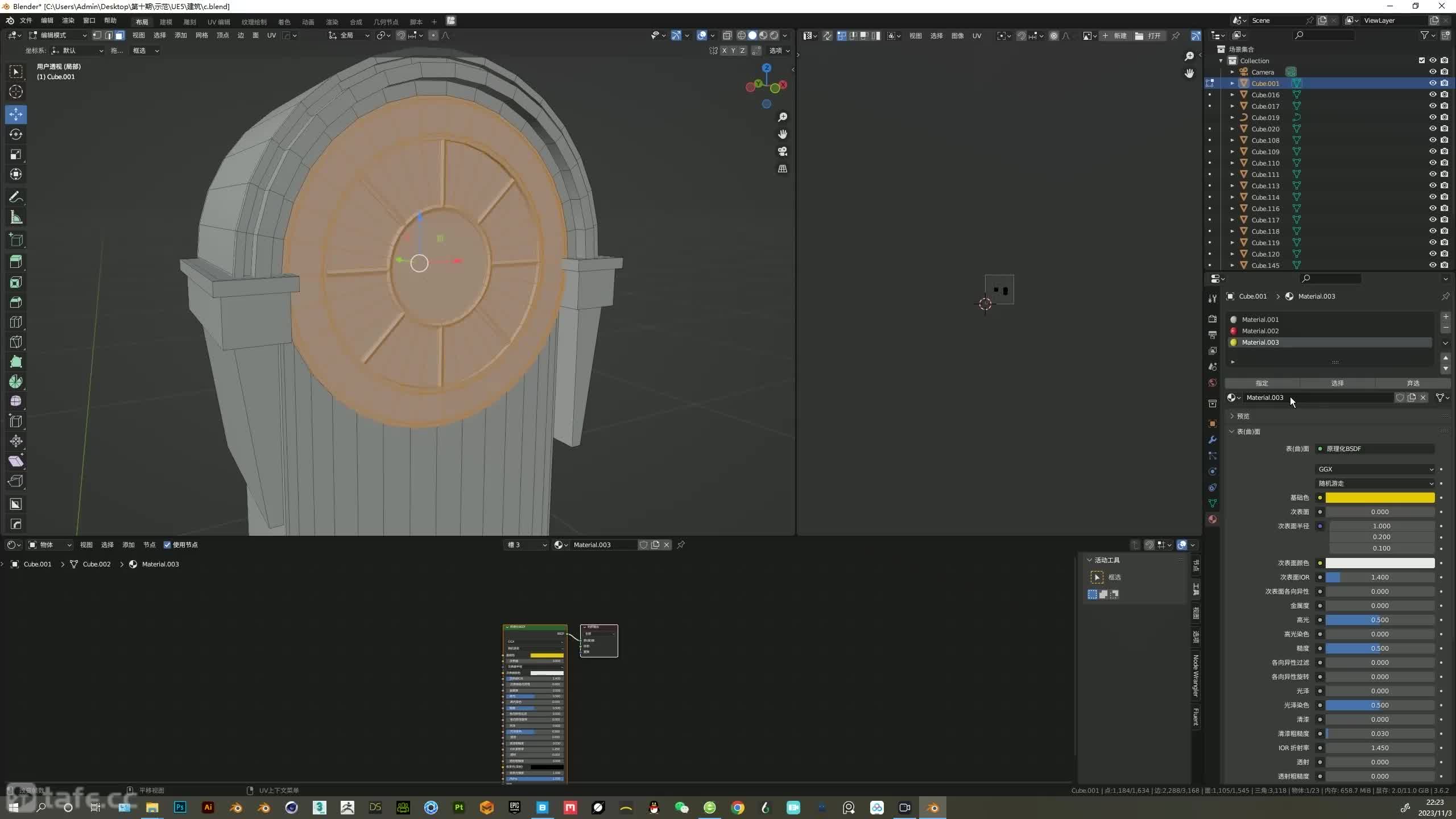This screenshot has height=819, width=1456.
Task: Select the Cursor tool in left toolbar
Action: [x=16, y=92]
